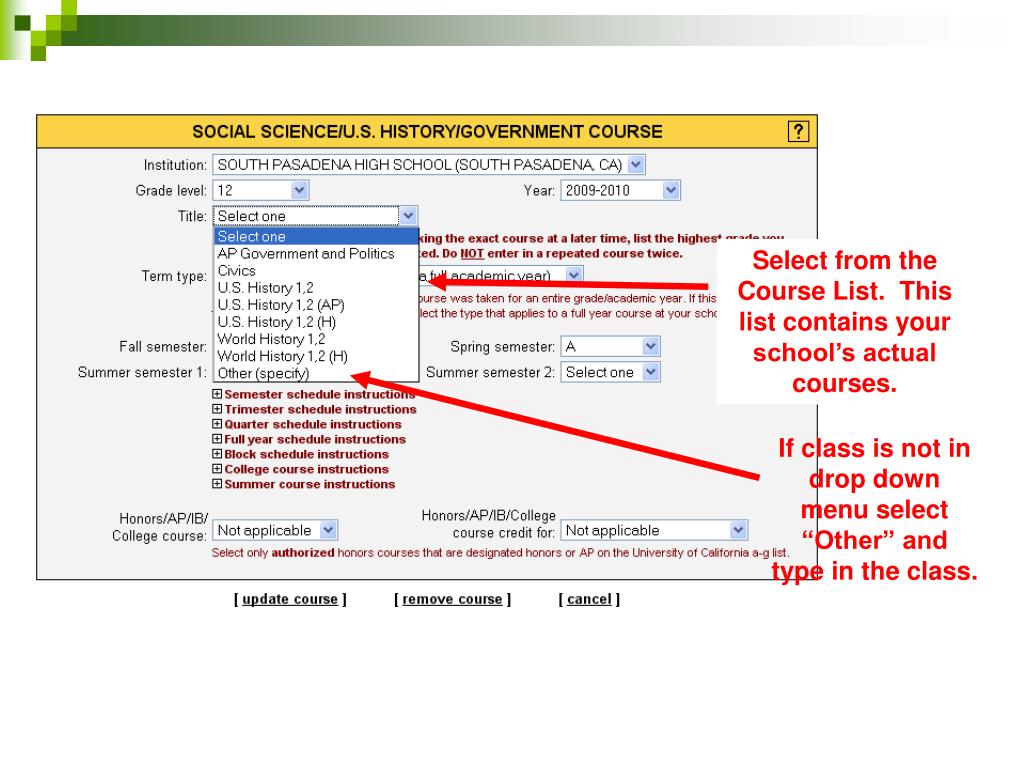Choose 'Select one' in the Title list
1024x768 pixels.
pyautogui.click(x=316, y=236)
